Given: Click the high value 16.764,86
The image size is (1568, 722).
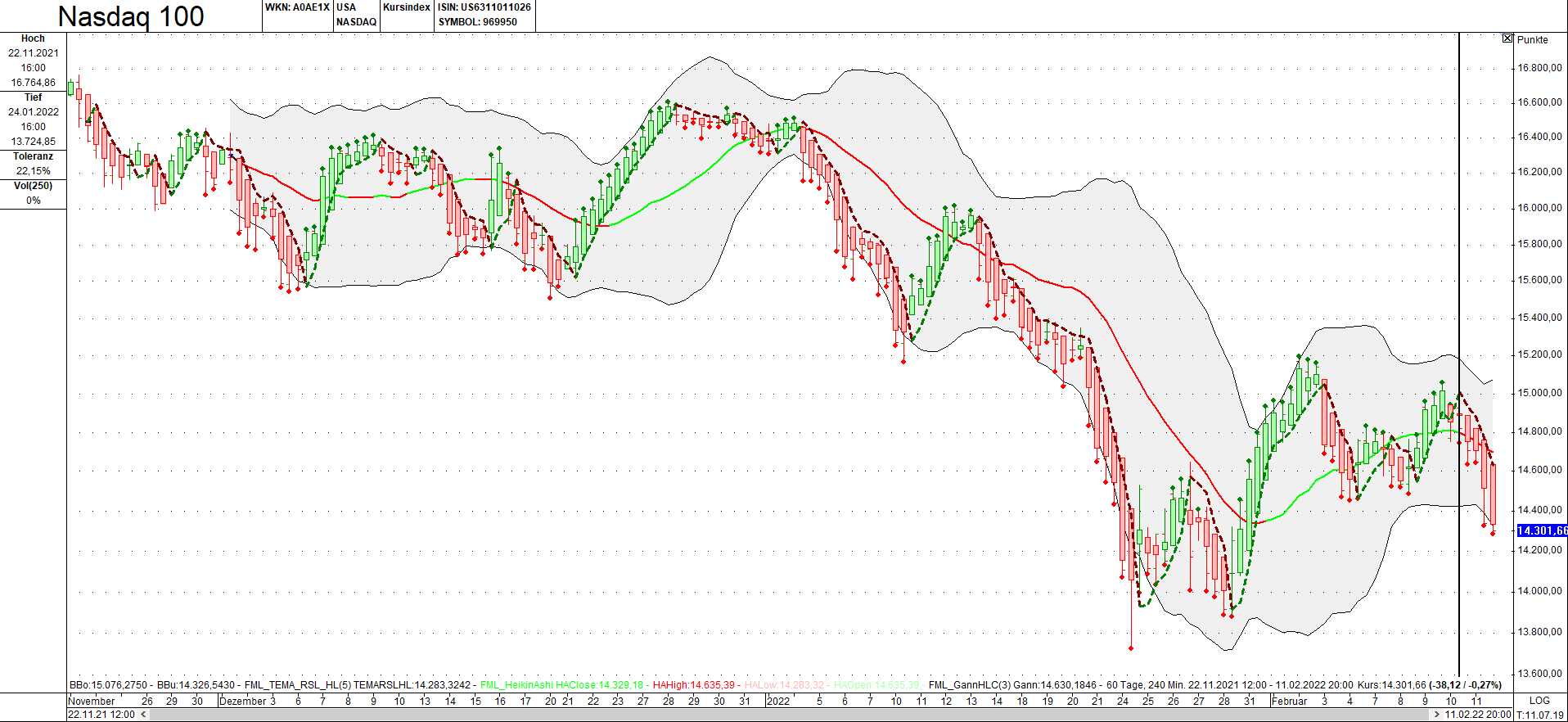Looking at the screenshot, I should click(x=34, y=83).
